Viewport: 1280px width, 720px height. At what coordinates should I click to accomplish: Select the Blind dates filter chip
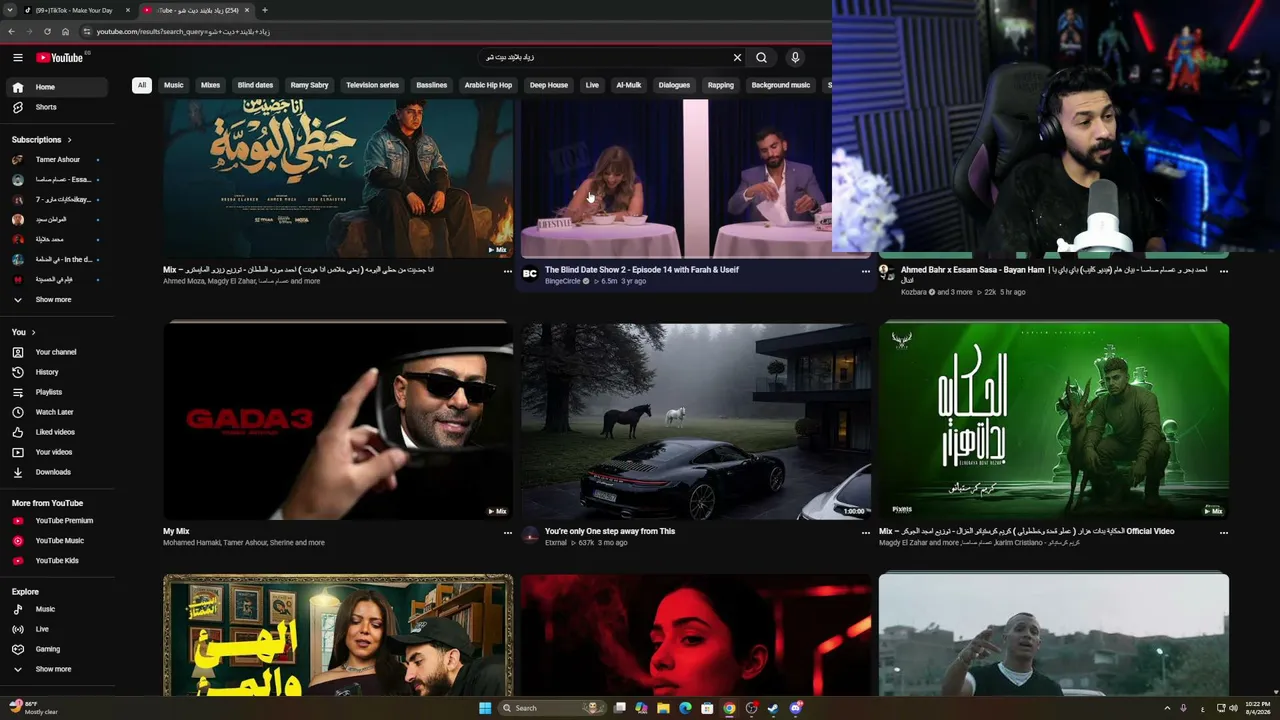[x=255, y=85]
